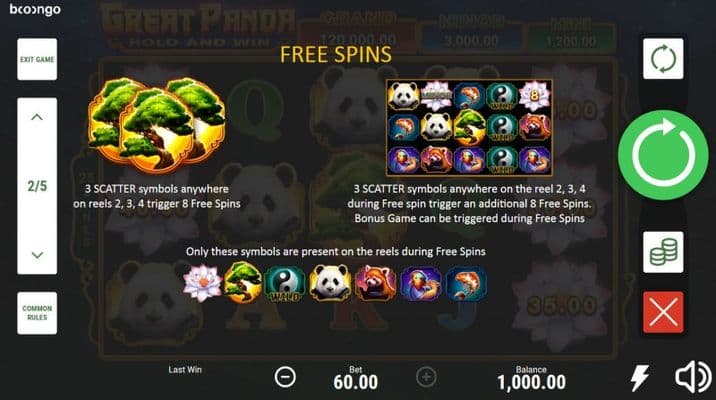
Task: Click the green spin button
Action: (663, 155)
